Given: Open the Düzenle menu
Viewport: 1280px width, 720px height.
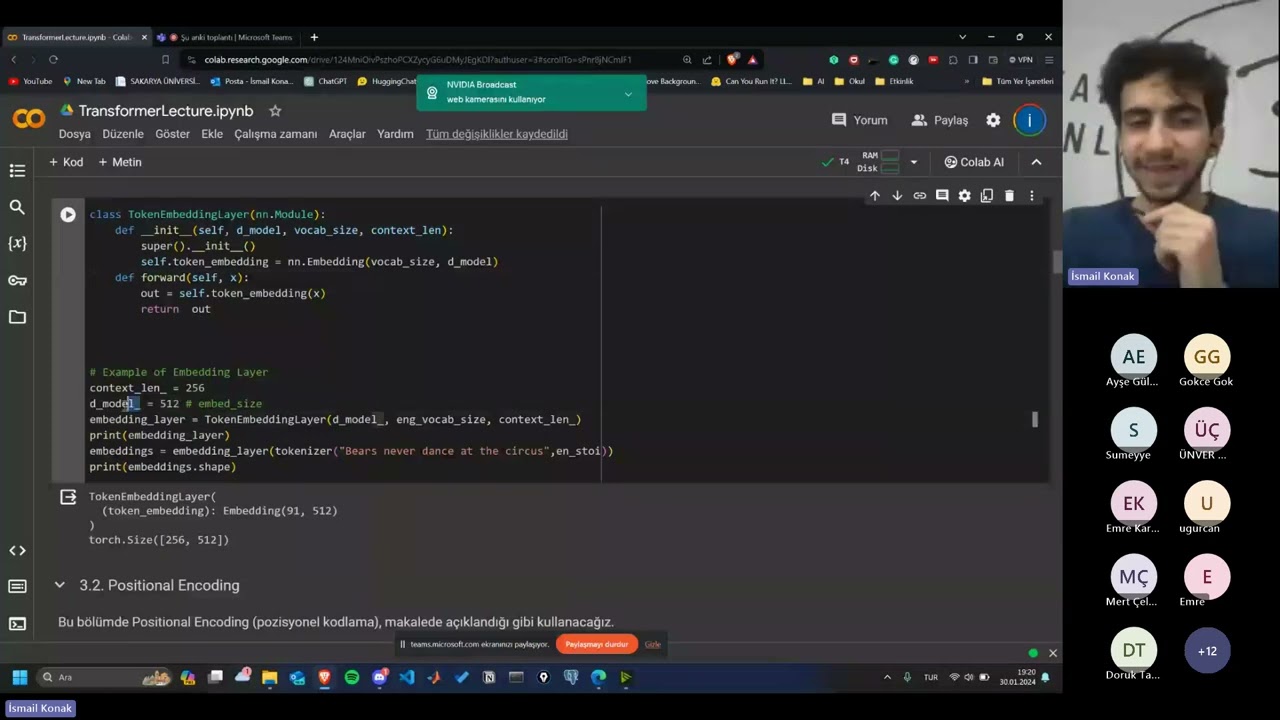Looking at the screenshot, I should click(123, 134).
